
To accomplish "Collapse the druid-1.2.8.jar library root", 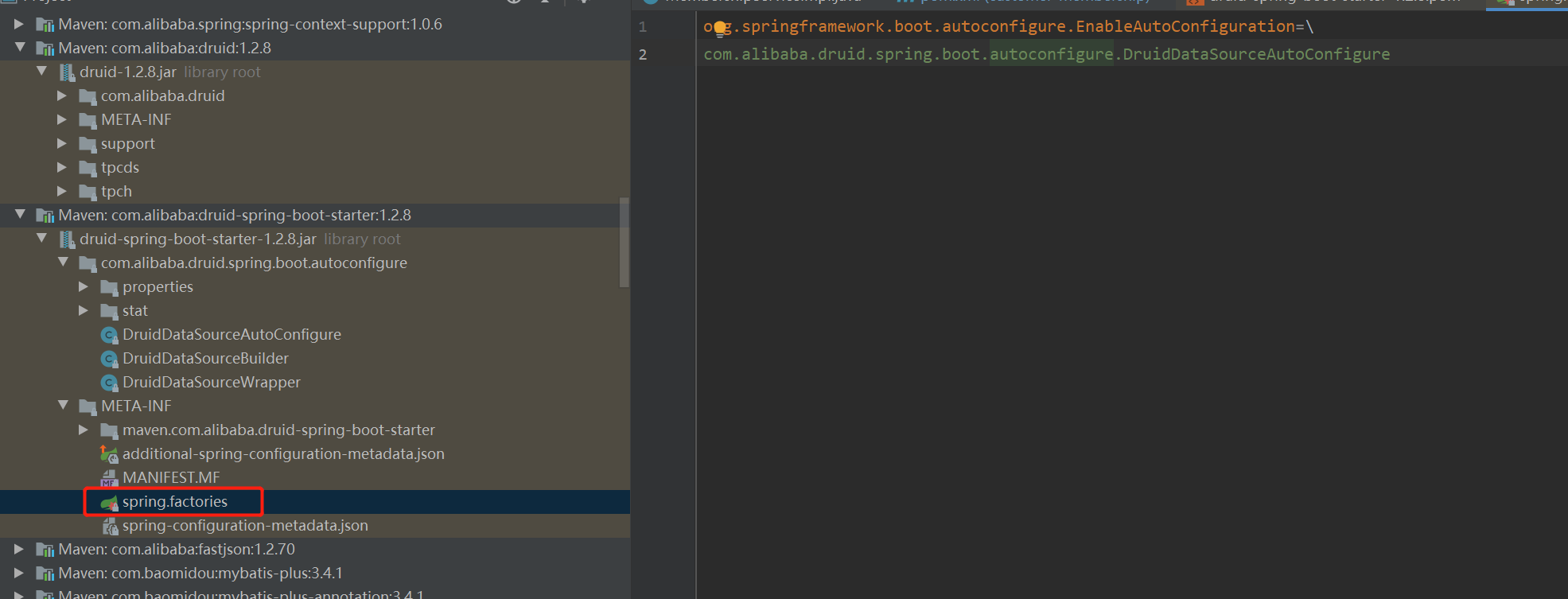I will [x=41, y=72].
